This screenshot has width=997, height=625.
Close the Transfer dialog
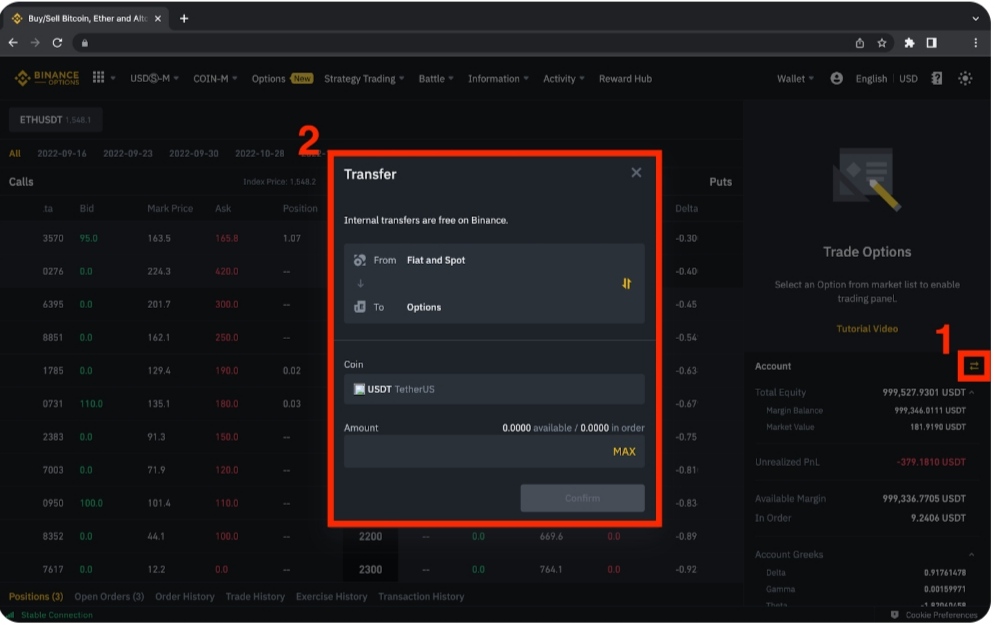click(636, 173)
